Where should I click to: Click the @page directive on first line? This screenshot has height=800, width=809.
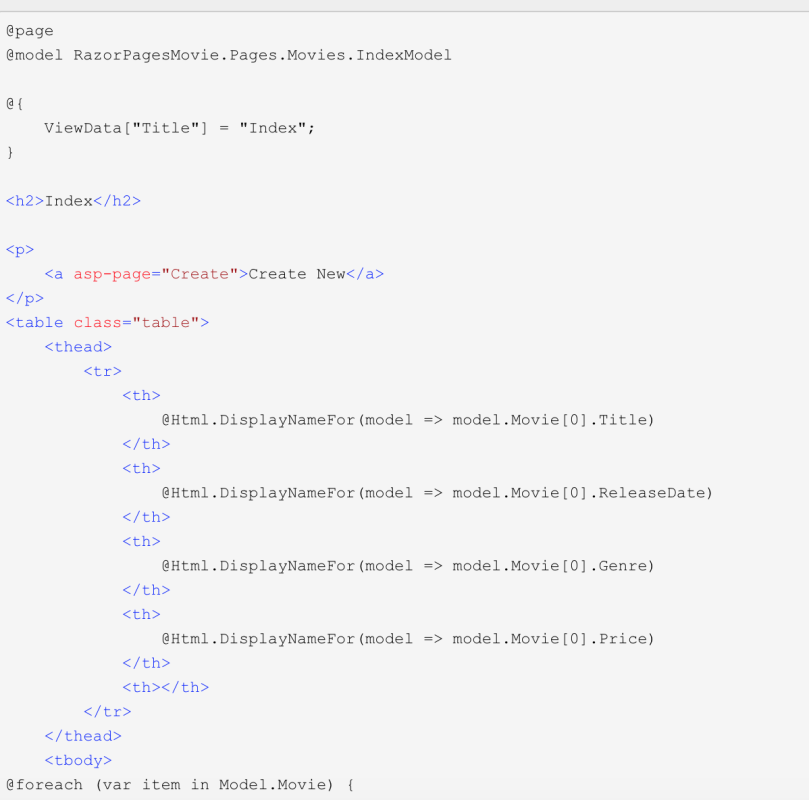[x=30, y=31]
